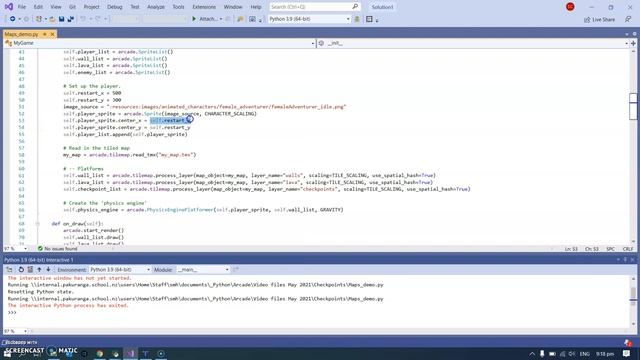Open the Window menu
Image resolution: width=640 pixels, height=360 pixels.
(233, 7)
